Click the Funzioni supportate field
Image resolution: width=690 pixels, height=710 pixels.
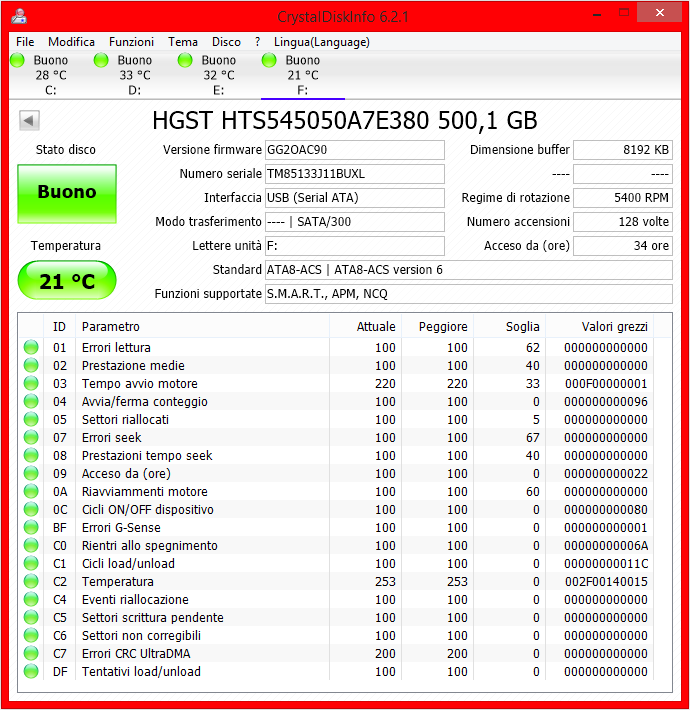[x=469, y=294]
